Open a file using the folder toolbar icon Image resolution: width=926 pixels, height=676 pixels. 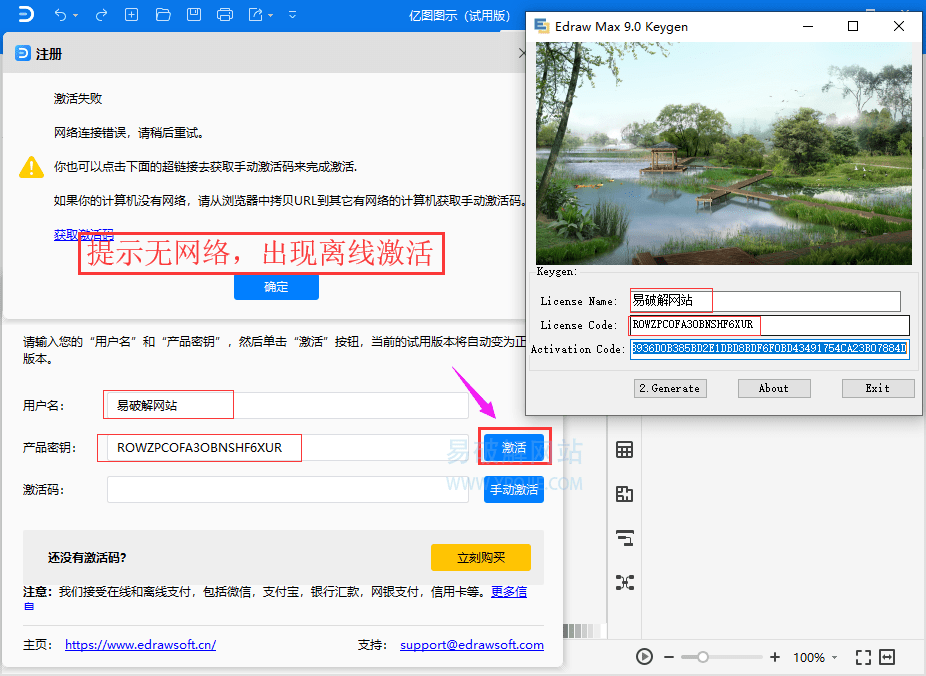click(162, 14)
